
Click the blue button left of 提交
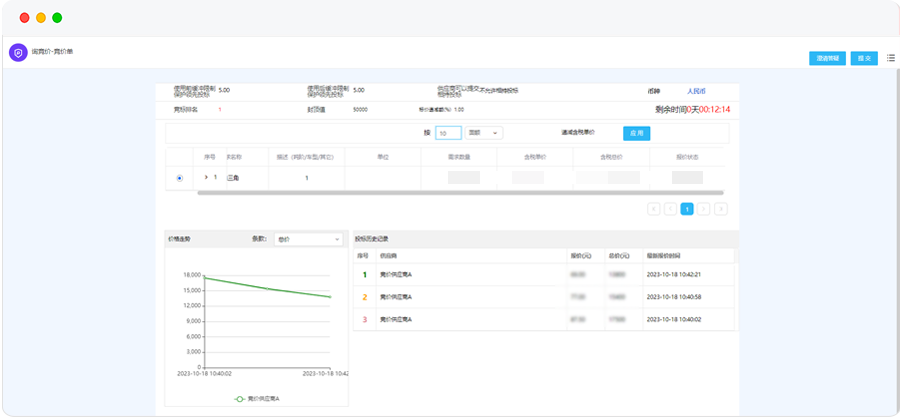(x=827, y=59)
